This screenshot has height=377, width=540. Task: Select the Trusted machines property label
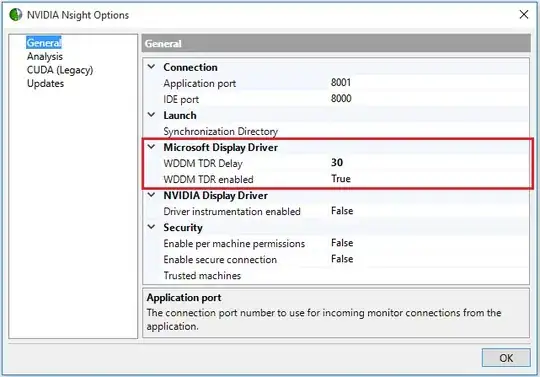point(202,275)
